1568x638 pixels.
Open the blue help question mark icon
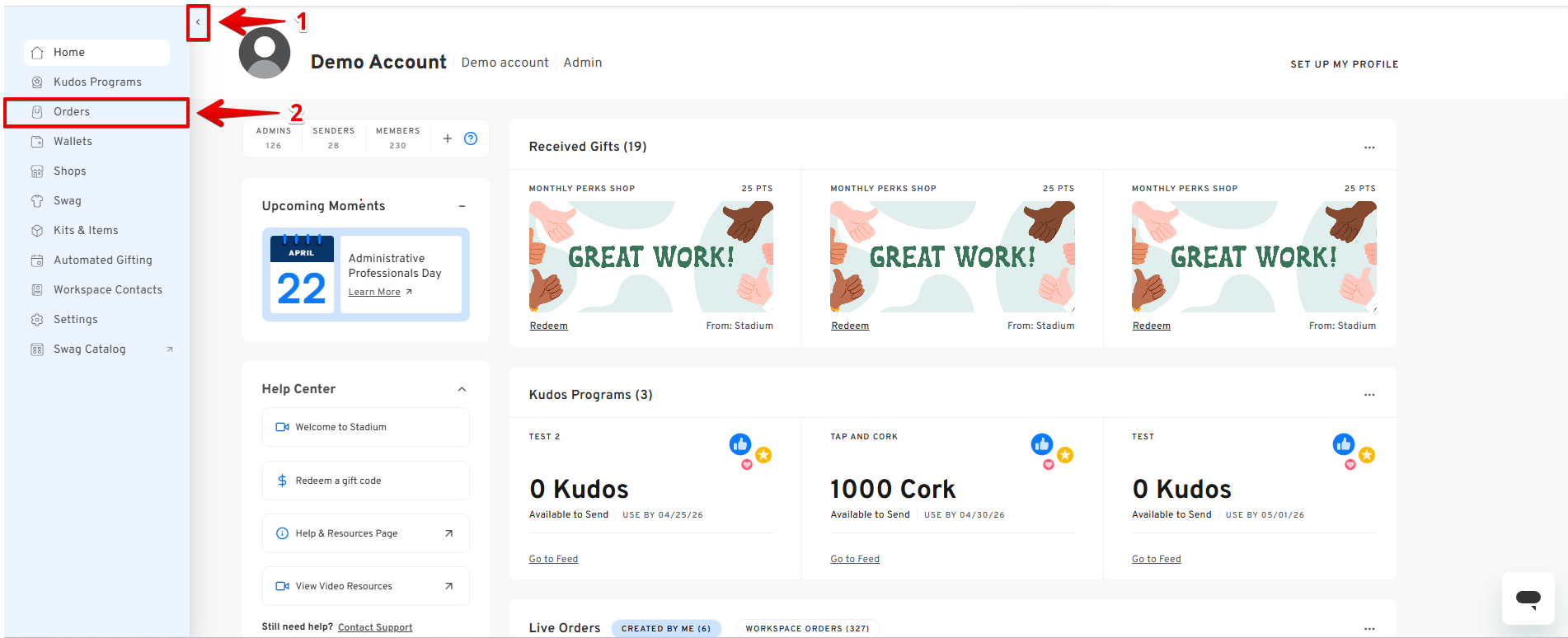coord(471,138)
